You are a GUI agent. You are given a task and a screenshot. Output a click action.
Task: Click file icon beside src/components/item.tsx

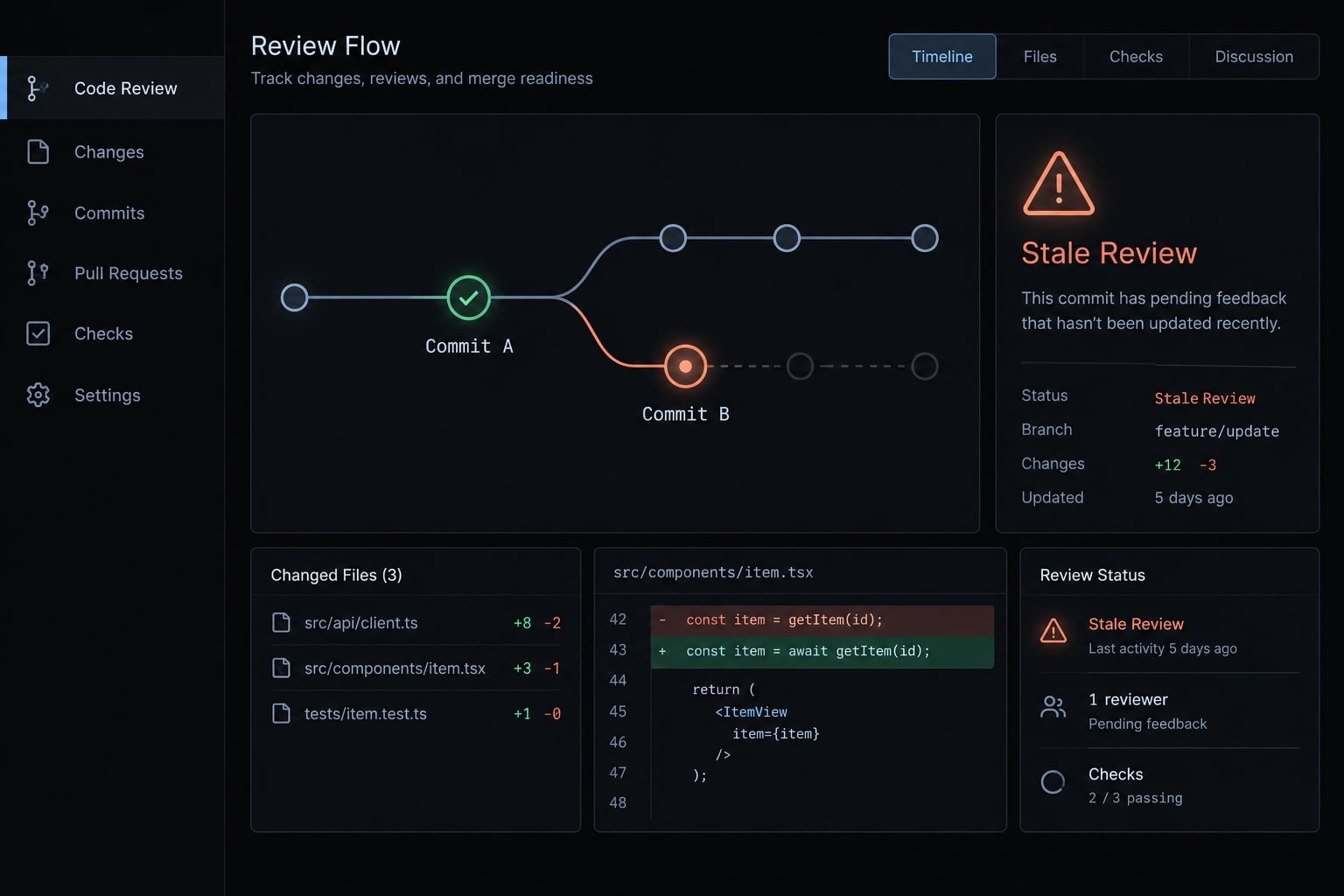pyautogui.click(x=281, y=668)
